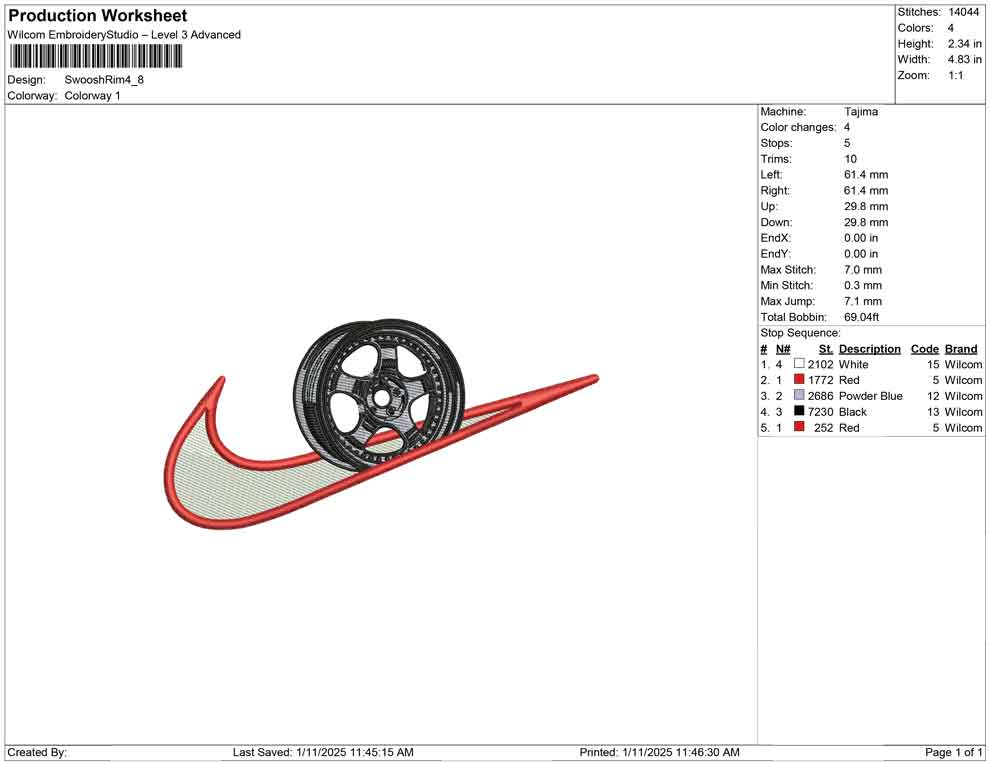990x762 pixels.
Task: Select the red swatch beside stitch 1772
Action: (x=799, y=379)
